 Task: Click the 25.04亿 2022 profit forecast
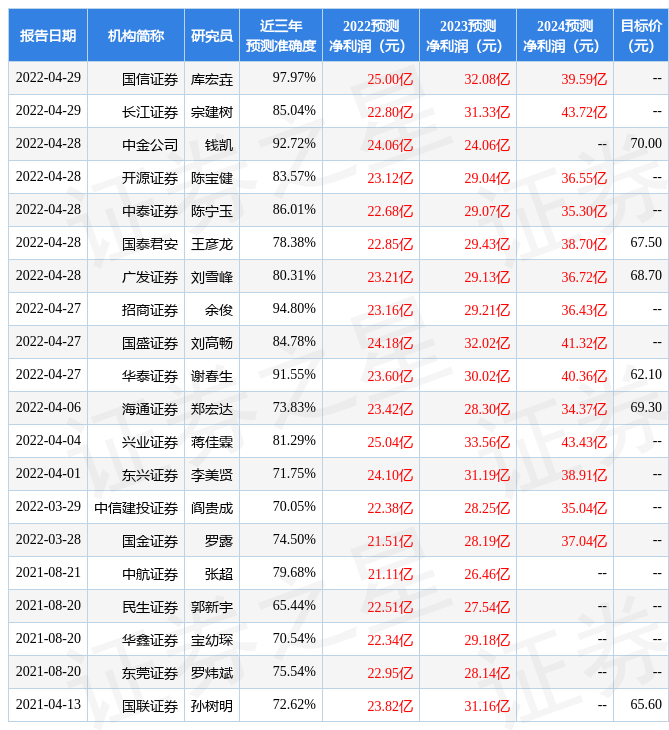pos(390,442)
